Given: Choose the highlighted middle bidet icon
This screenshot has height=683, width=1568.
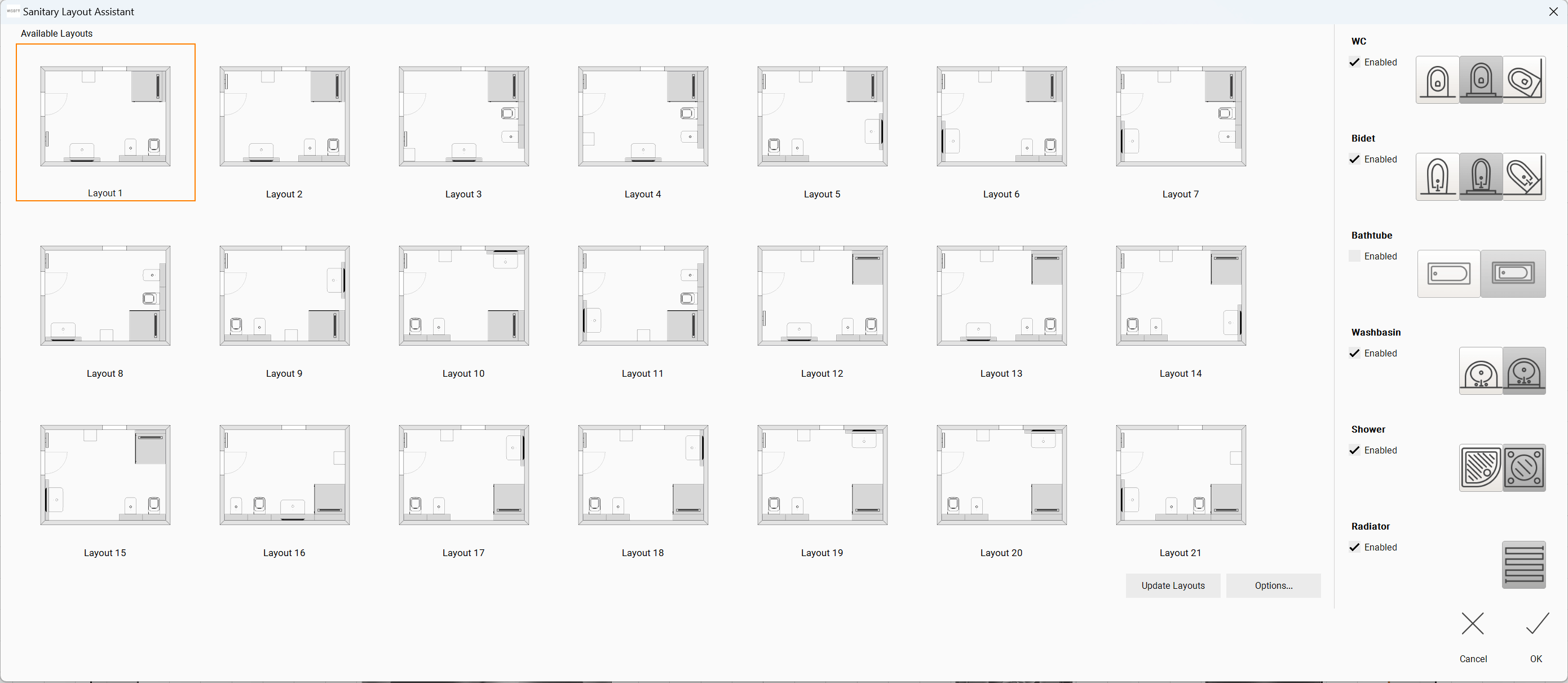Looking at the screenshot, I should (x=1481, y=177).
